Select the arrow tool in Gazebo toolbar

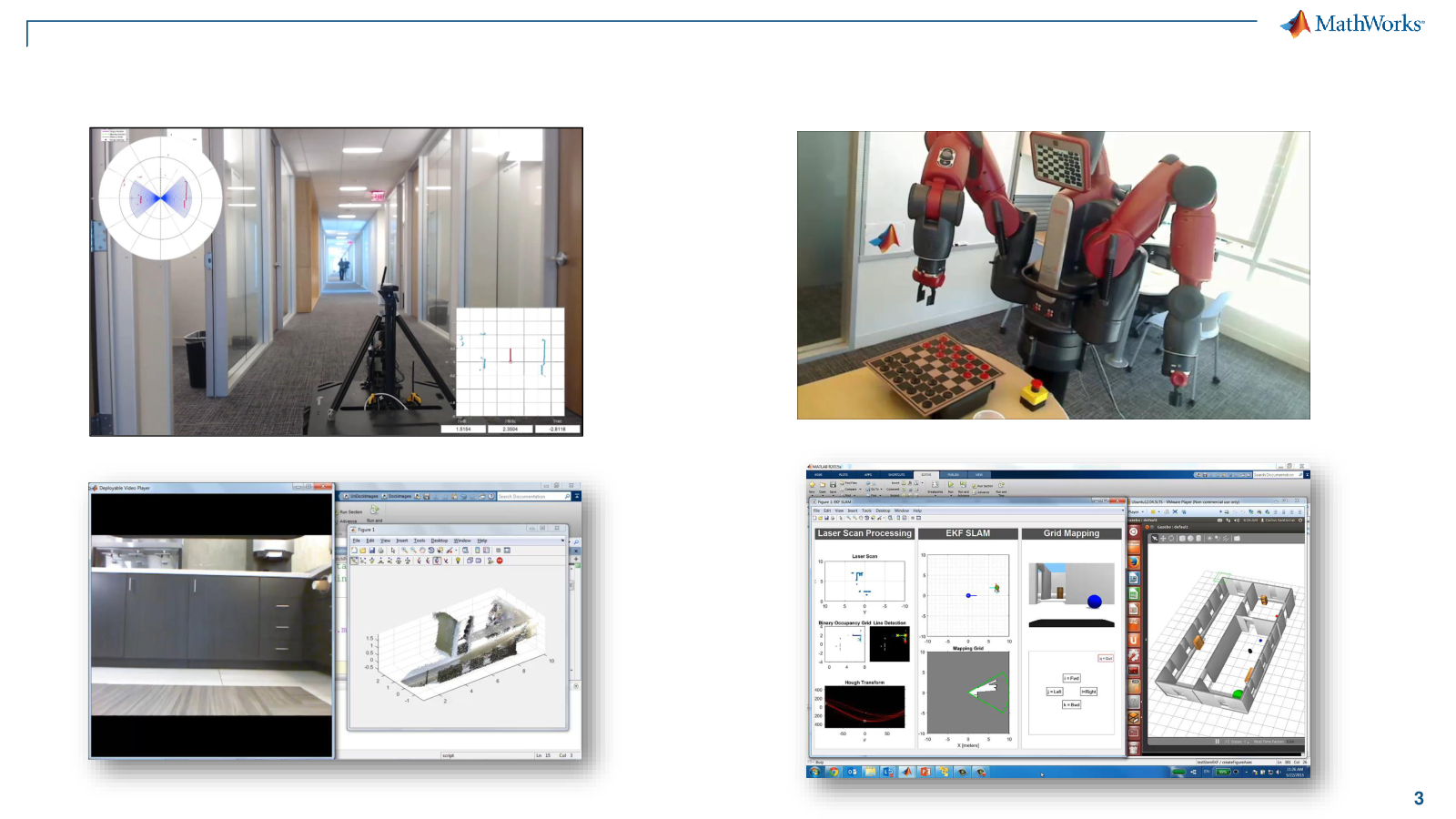1155,539
